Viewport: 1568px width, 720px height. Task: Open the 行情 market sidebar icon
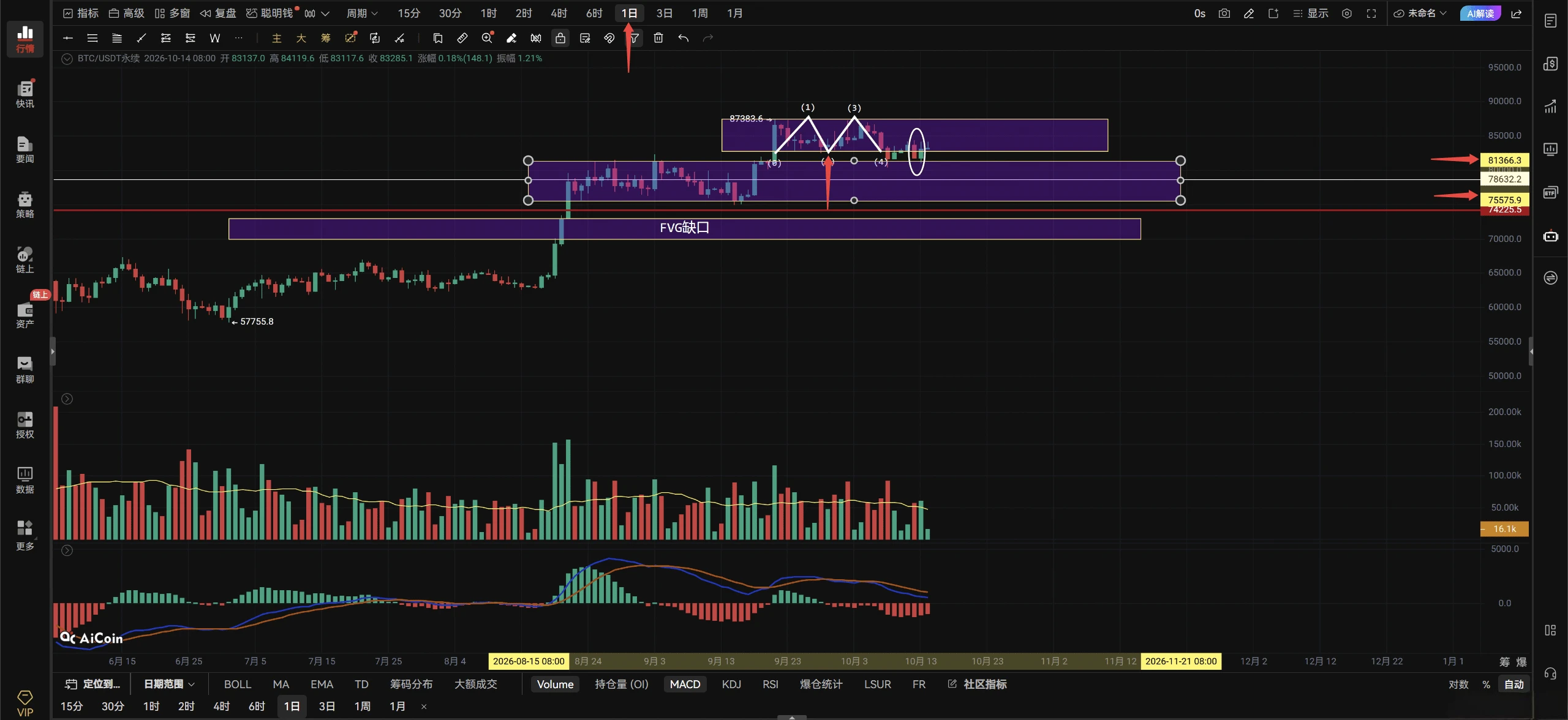click(x=24, y=39)
